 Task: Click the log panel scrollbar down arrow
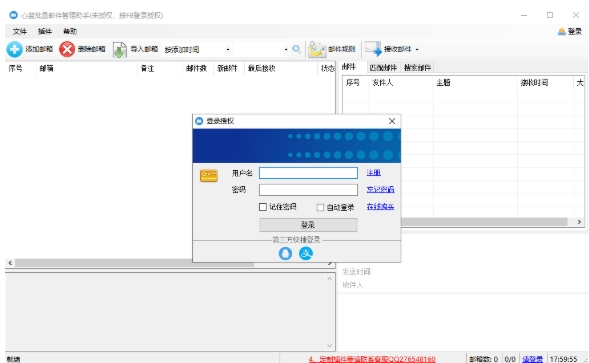[329, 345]
